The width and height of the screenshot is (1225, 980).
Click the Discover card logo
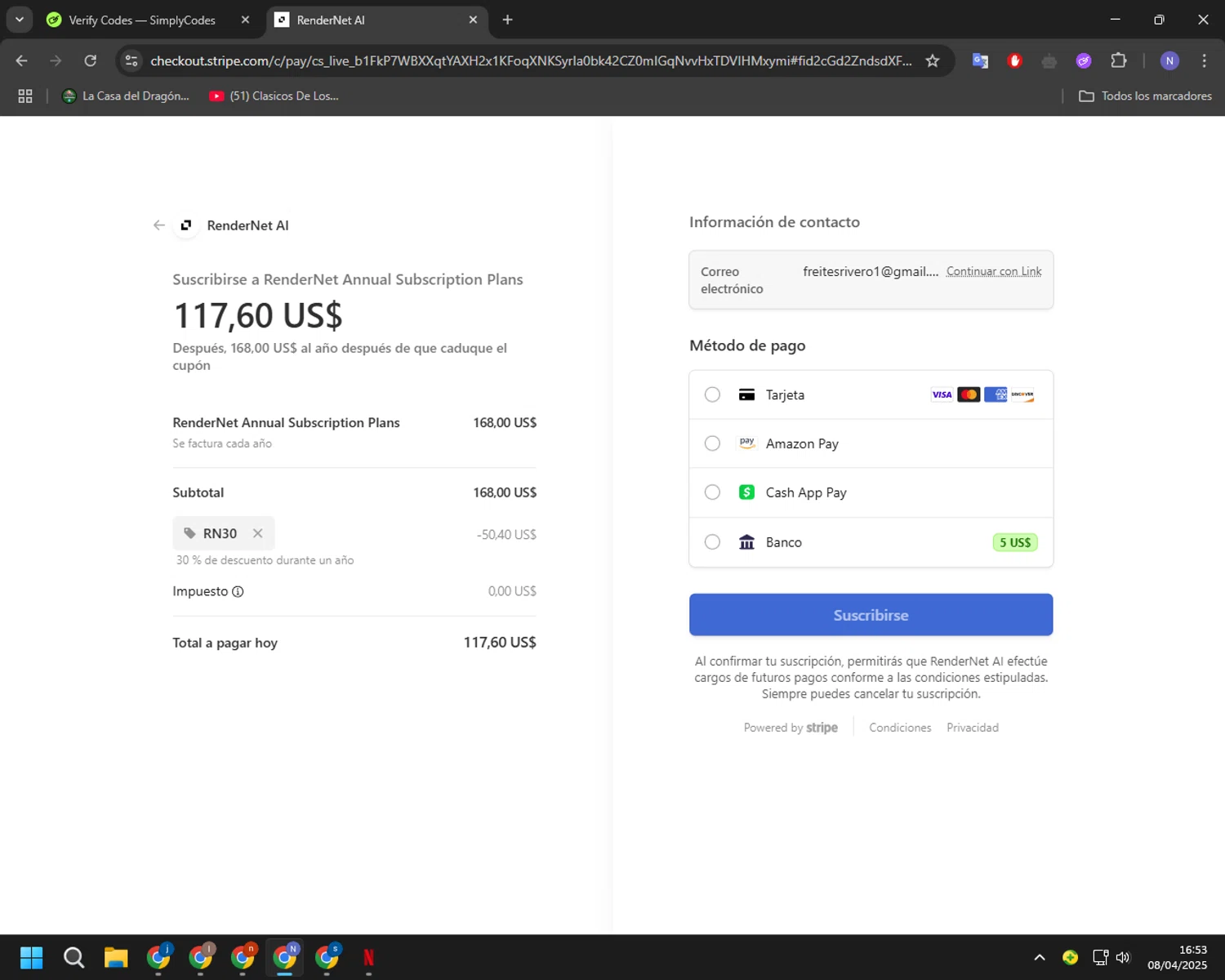pos(1022,394)
